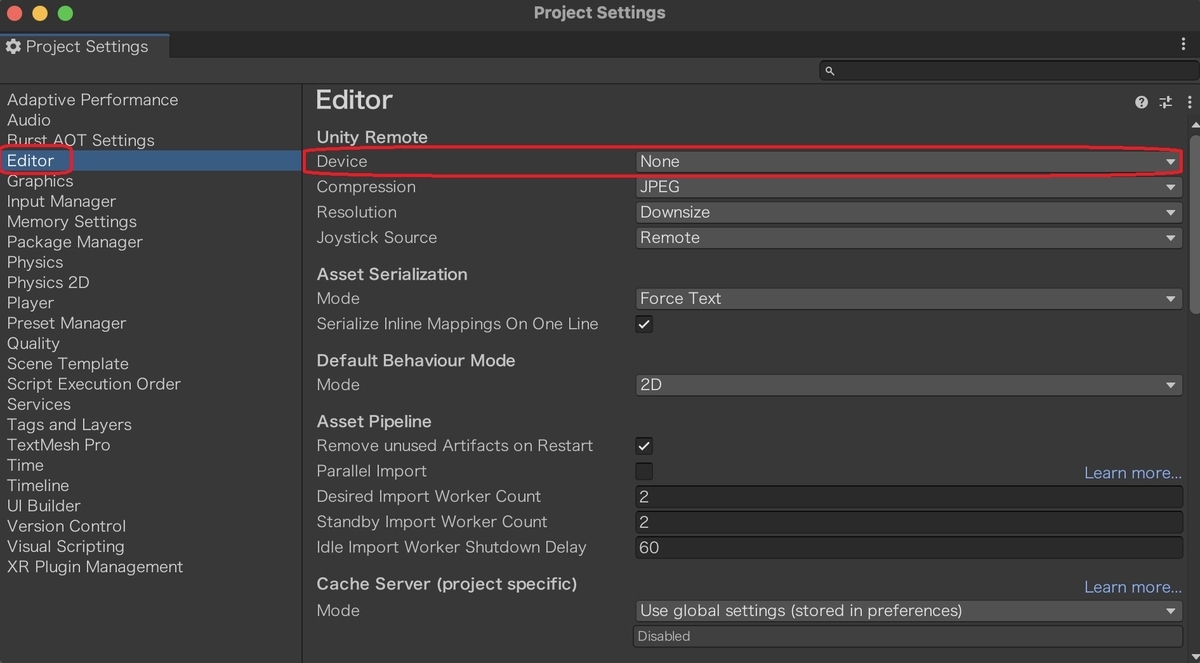Select Quality settings category
The width and height of the screenshot is (1200, 663).
coord(33,343)
